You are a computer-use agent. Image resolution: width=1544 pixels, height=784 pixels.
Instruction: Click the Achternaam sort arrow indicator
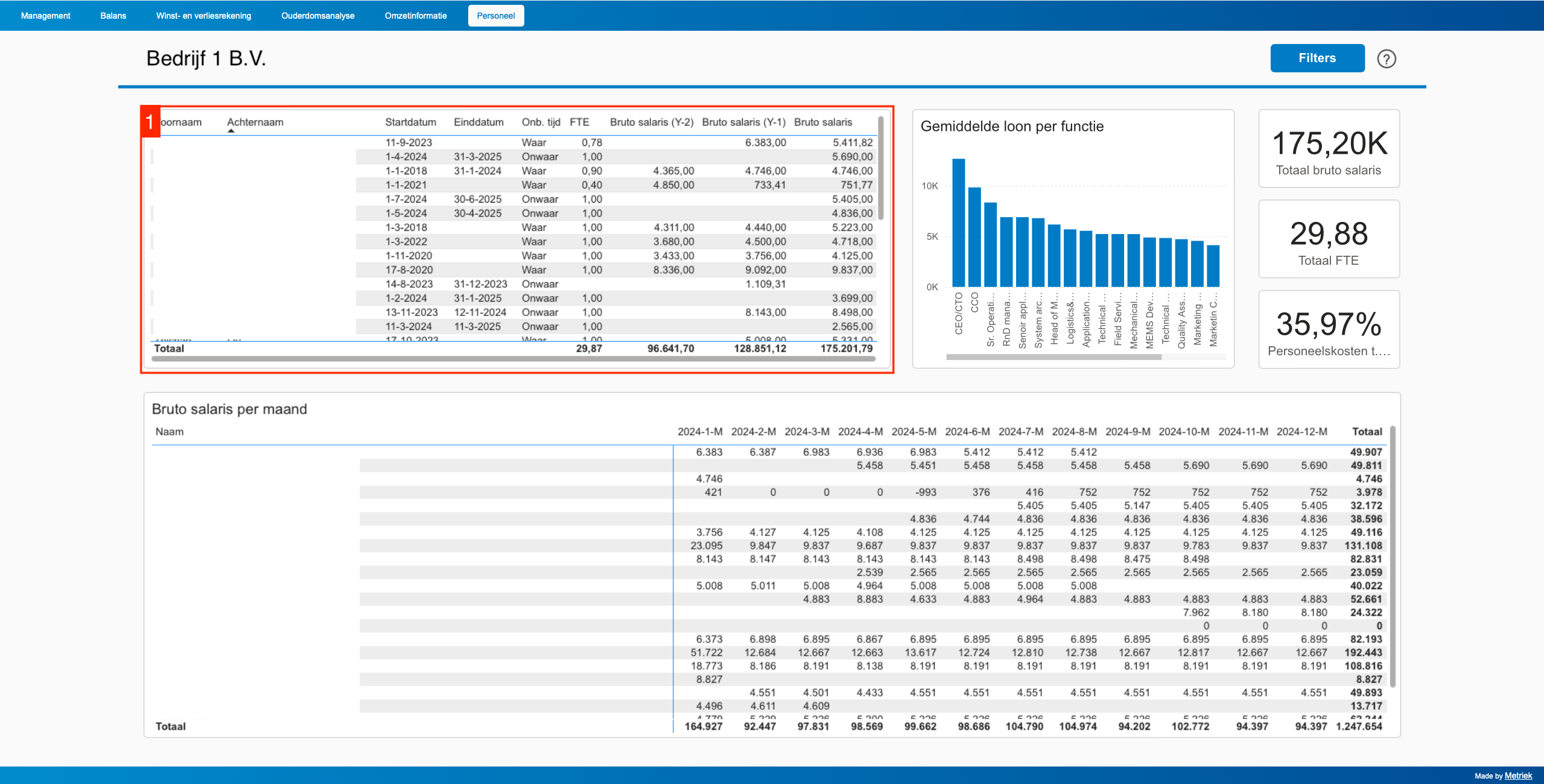230,131
